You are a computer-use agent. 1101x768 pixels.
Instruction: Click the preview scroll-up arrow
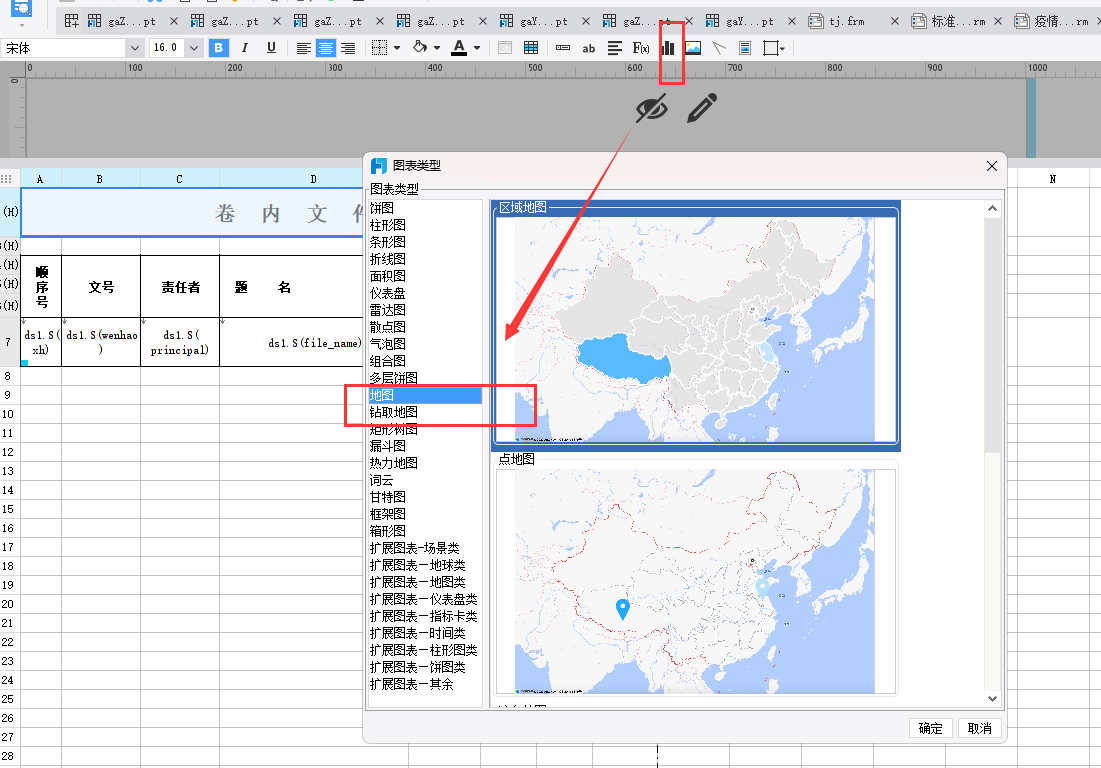point(992,208)
